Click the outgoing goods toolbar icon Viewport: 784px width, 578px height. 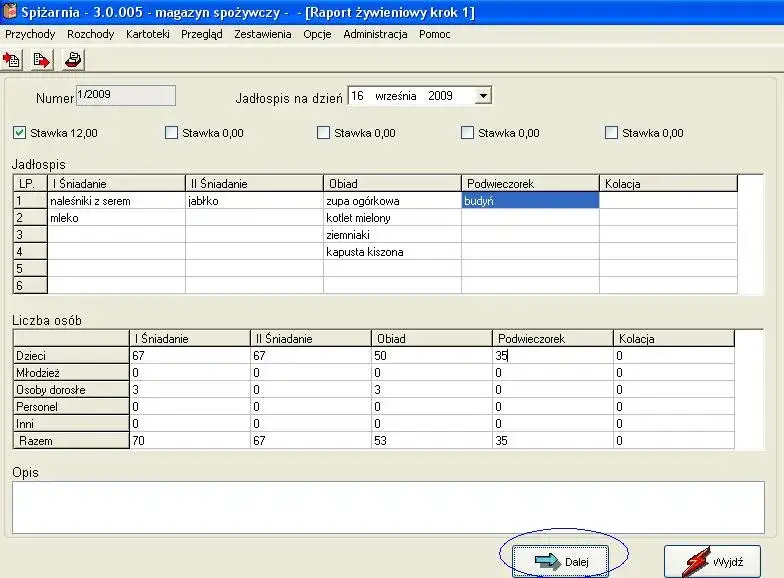pyautogui.click(x=42, y=60)
